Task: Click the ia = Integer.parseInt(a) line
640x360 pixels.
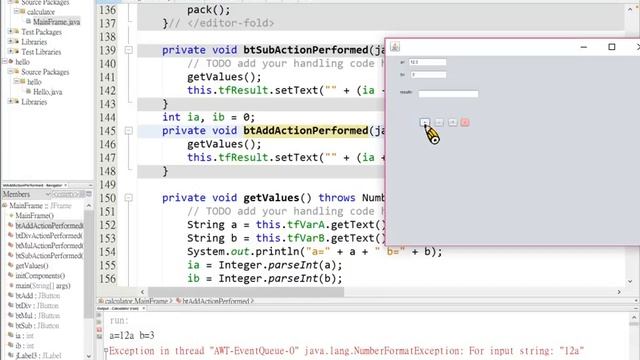Action: tap(264, 265)
